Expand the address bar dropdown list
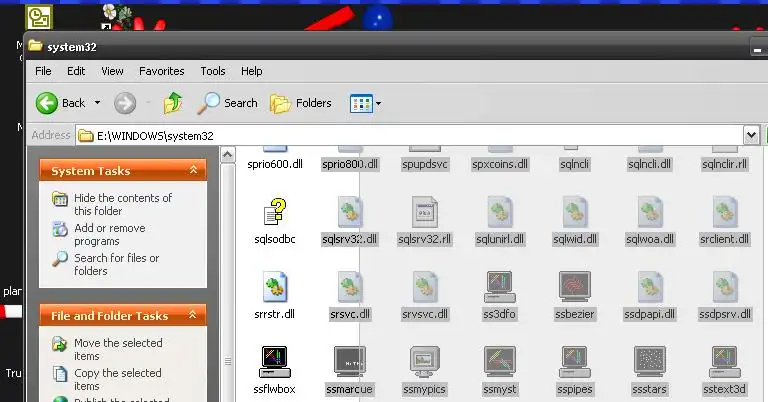The width and height of the screenshot is (768, 402). (x=751, y=135)
